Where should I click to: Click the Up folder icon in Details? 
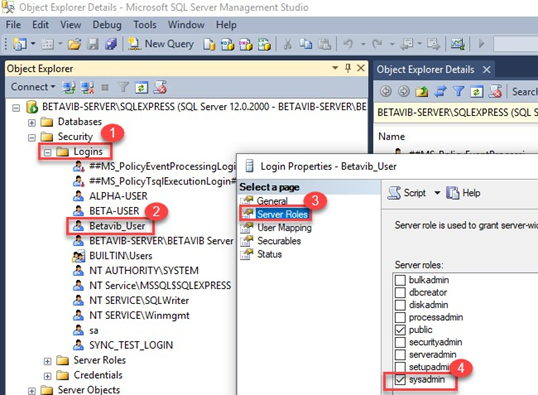(x=422, y=92)
